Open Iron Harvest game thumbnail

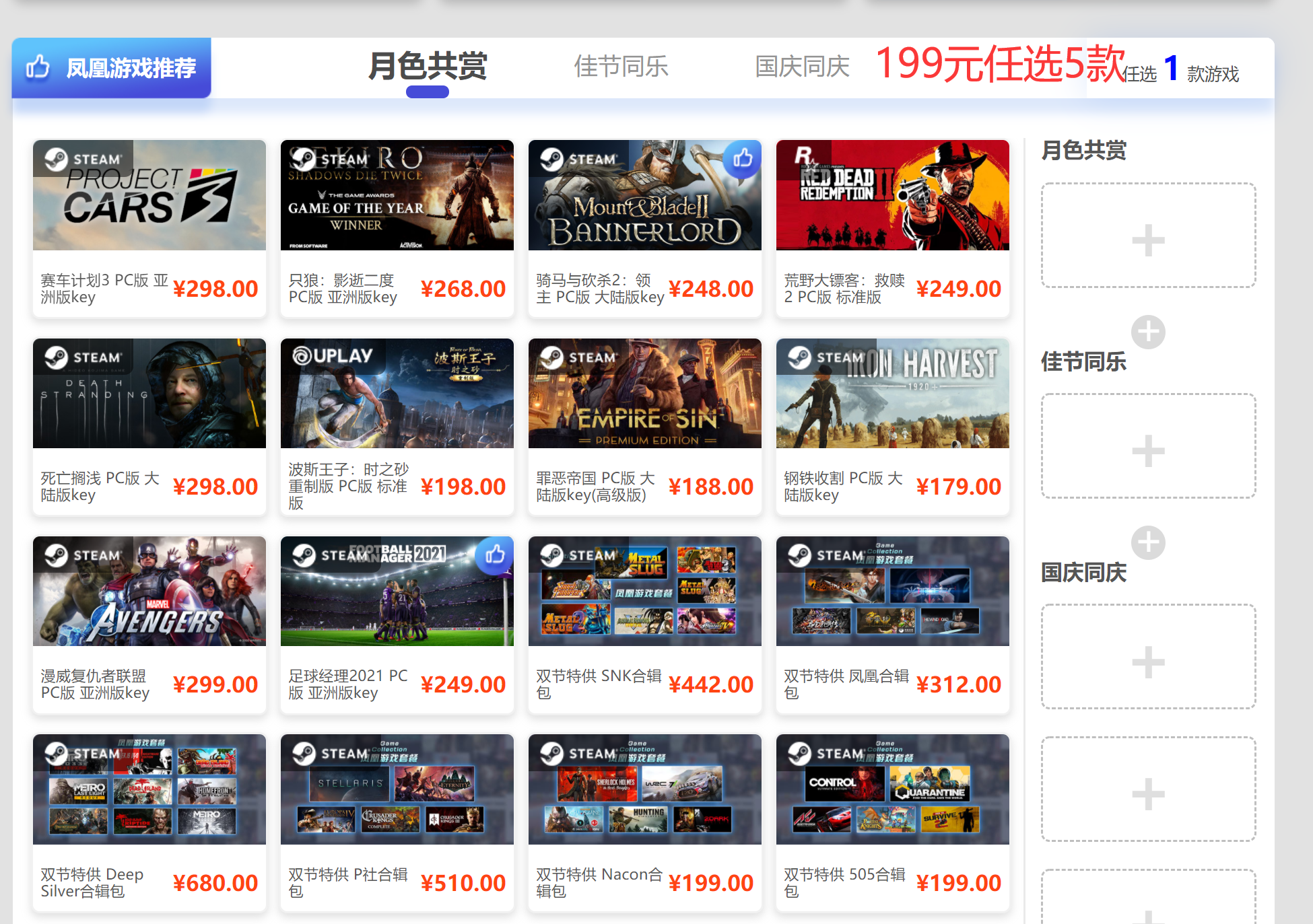[893, 393]
